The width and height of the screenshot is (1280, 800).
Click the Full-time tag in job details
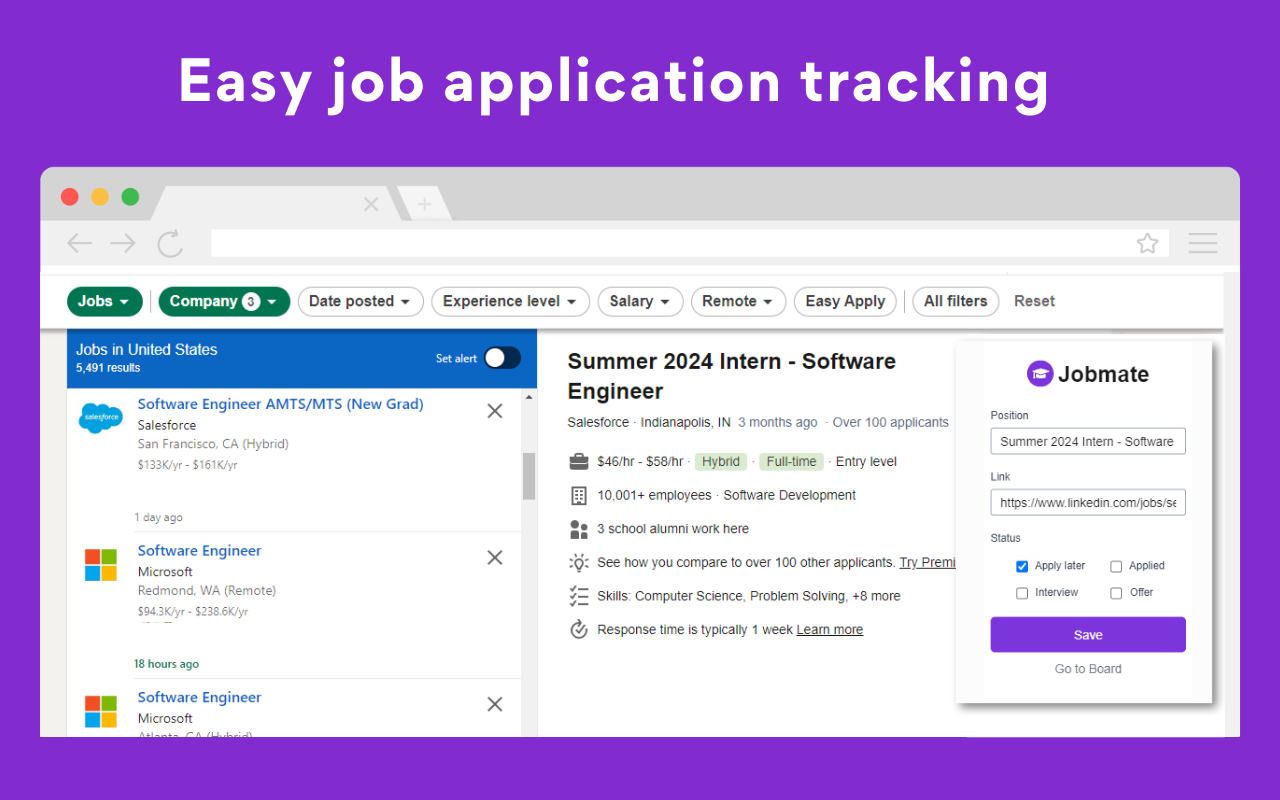(791, 462)
